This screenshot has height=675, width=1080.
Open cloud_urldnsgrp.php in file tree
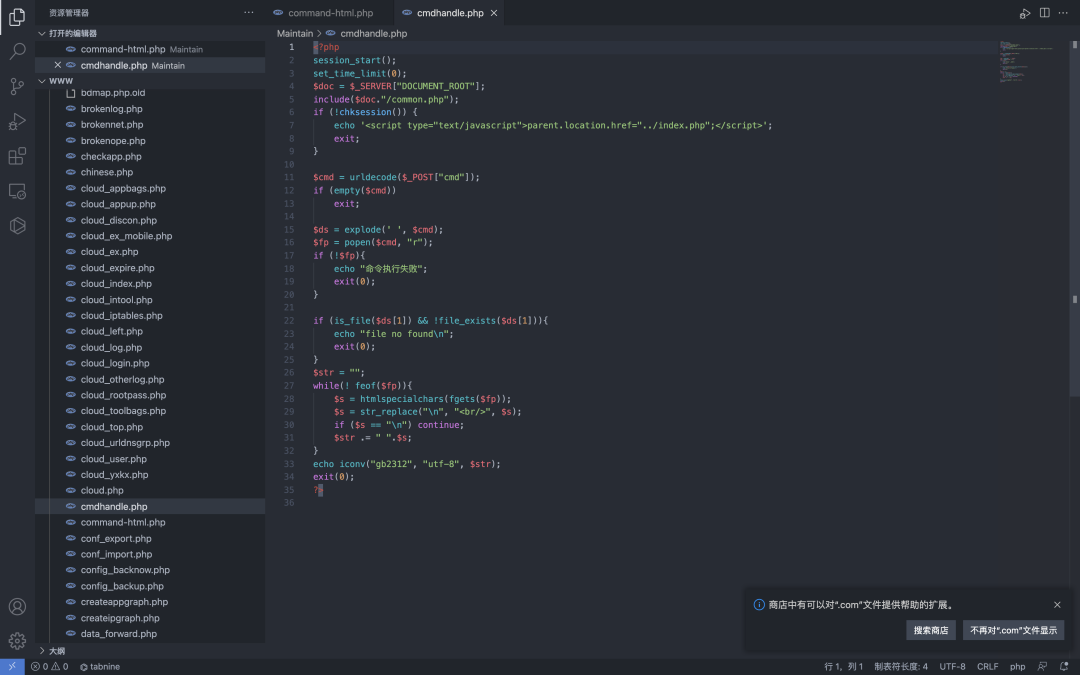coord(150,443)
